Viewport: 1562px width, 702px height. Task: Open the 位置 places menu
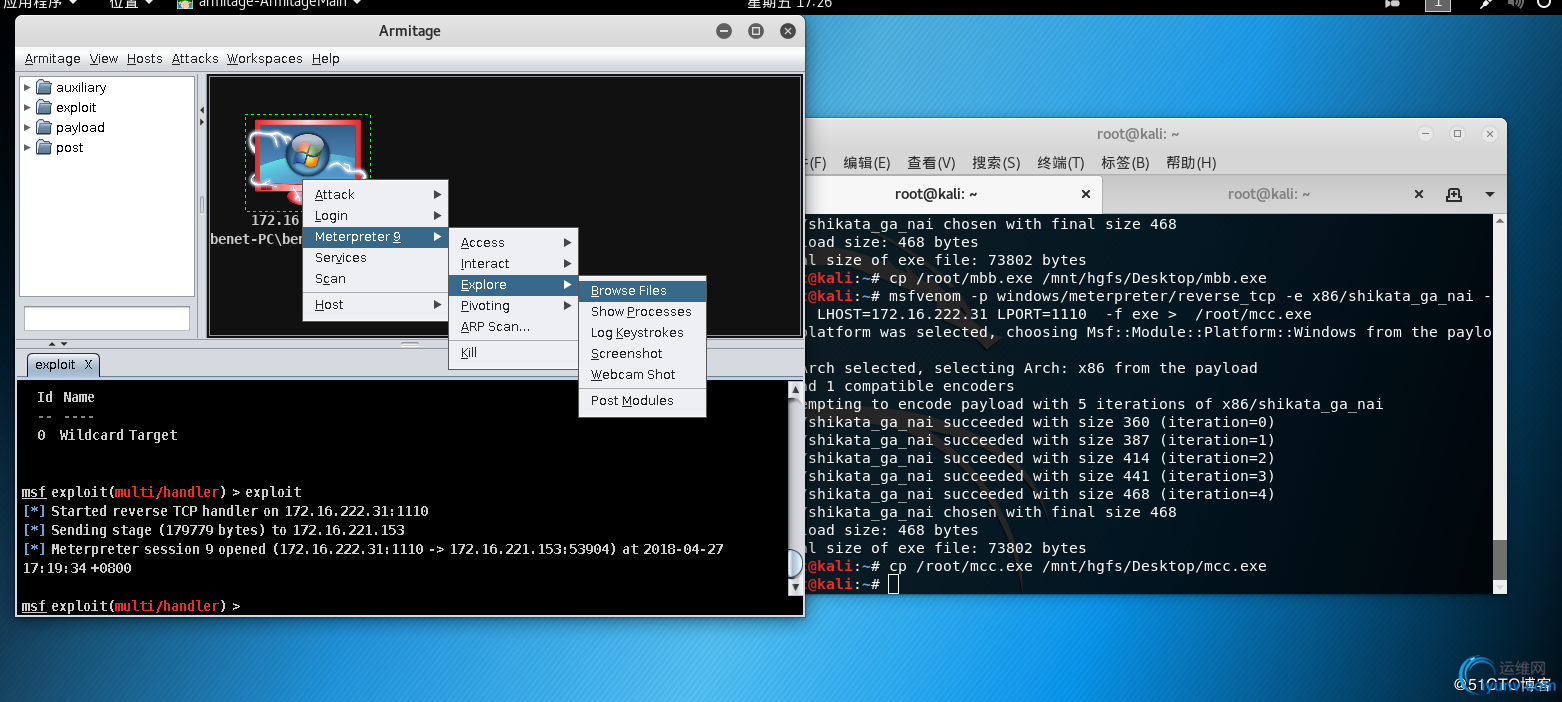pyautogui.click(x=131, y=4)
